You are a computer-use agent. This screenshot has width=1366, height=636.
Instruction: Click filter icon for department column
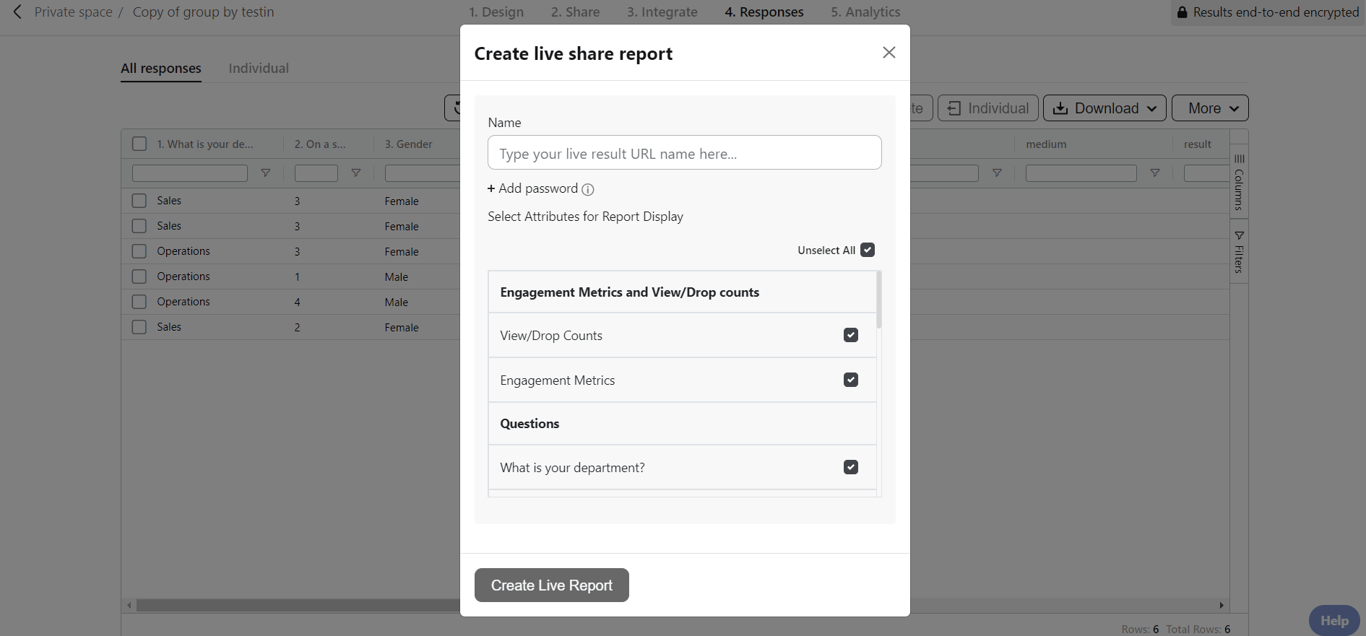(265, 173)
